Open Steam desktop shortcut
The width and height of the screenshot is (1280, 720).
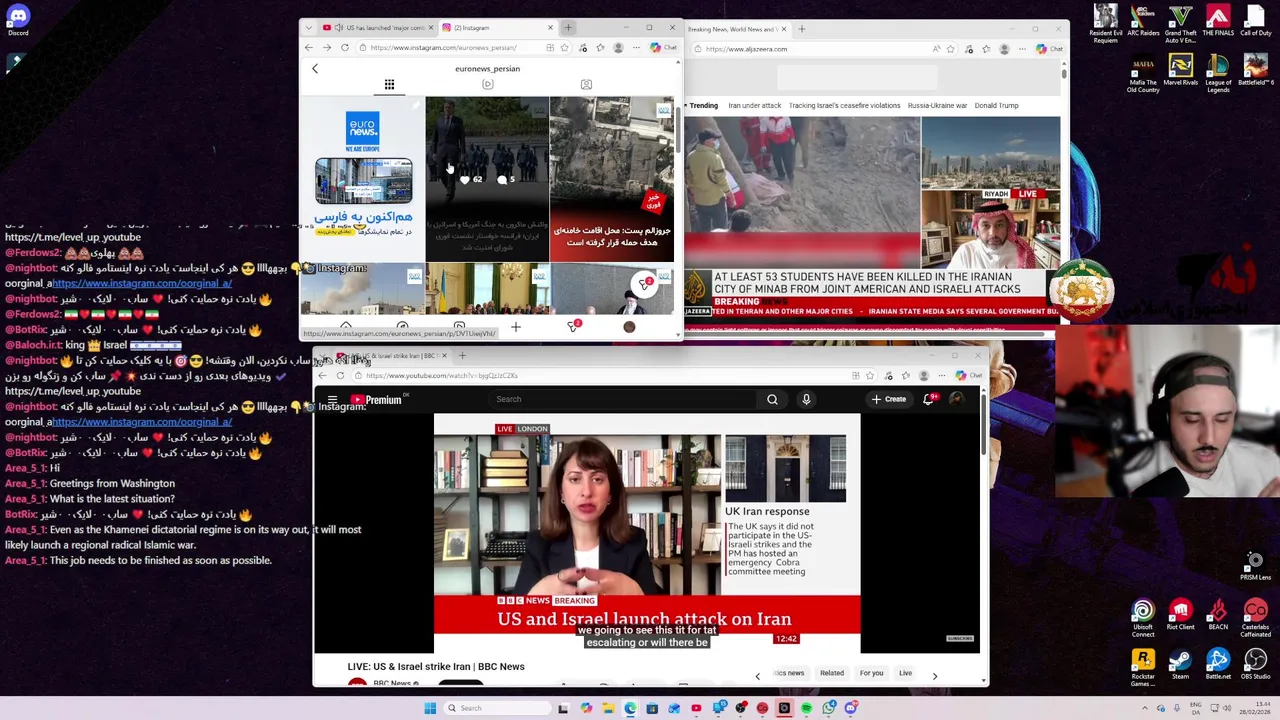point(1180,665)
